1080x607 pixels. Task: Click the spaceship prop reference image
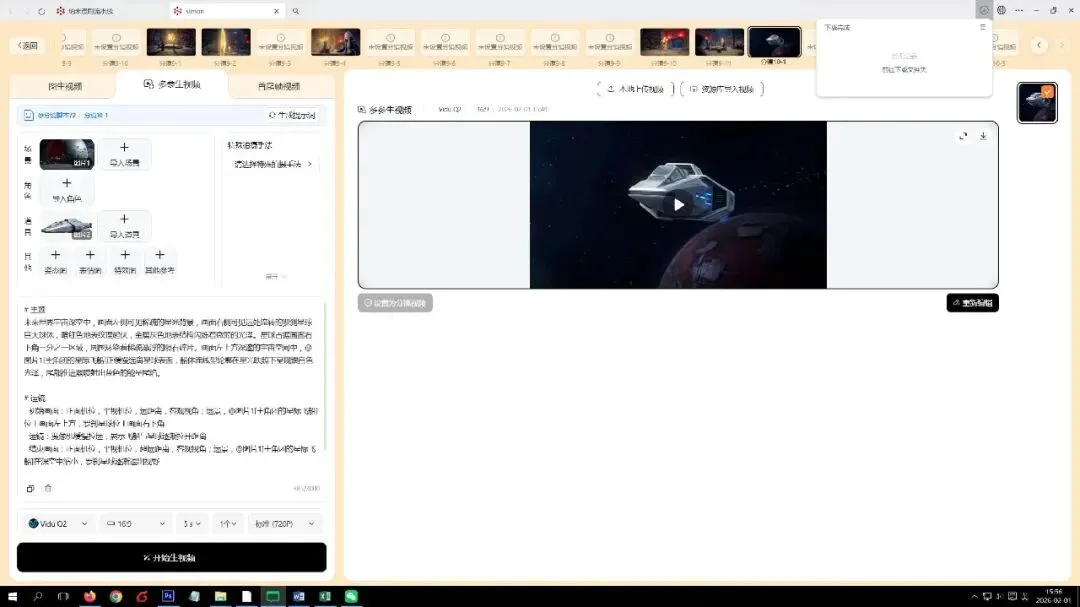[x=67, y=226]
